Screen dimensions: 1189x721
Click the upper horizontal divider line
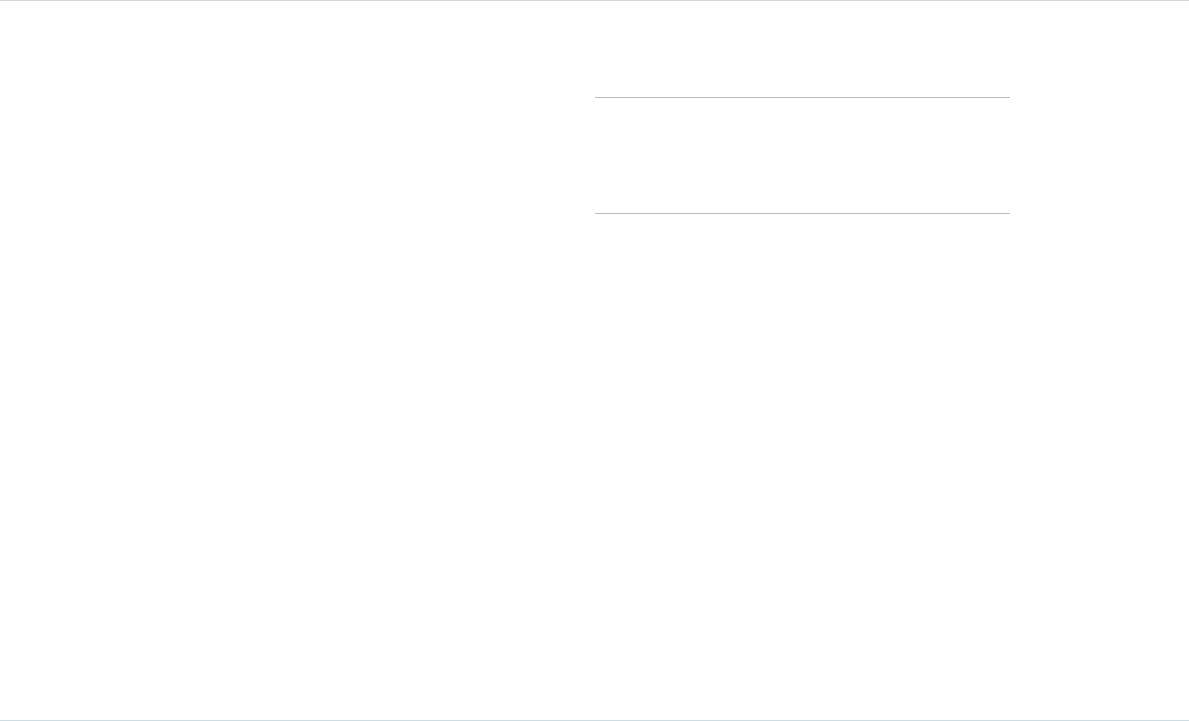[x=802, y=97]
